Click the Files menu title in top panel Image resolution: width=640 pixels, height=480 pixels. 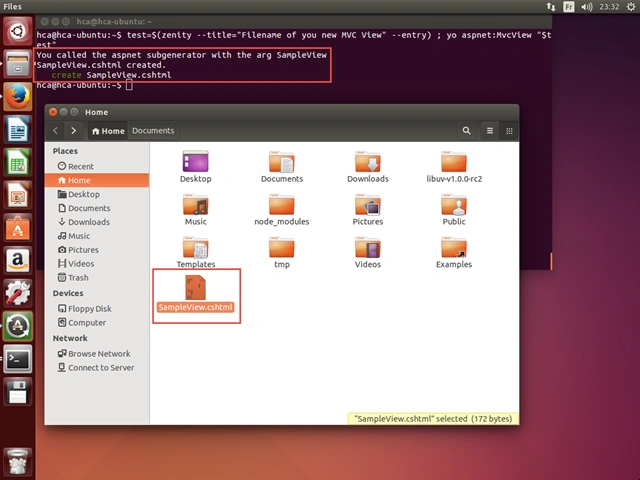click(x=12, y=7)
